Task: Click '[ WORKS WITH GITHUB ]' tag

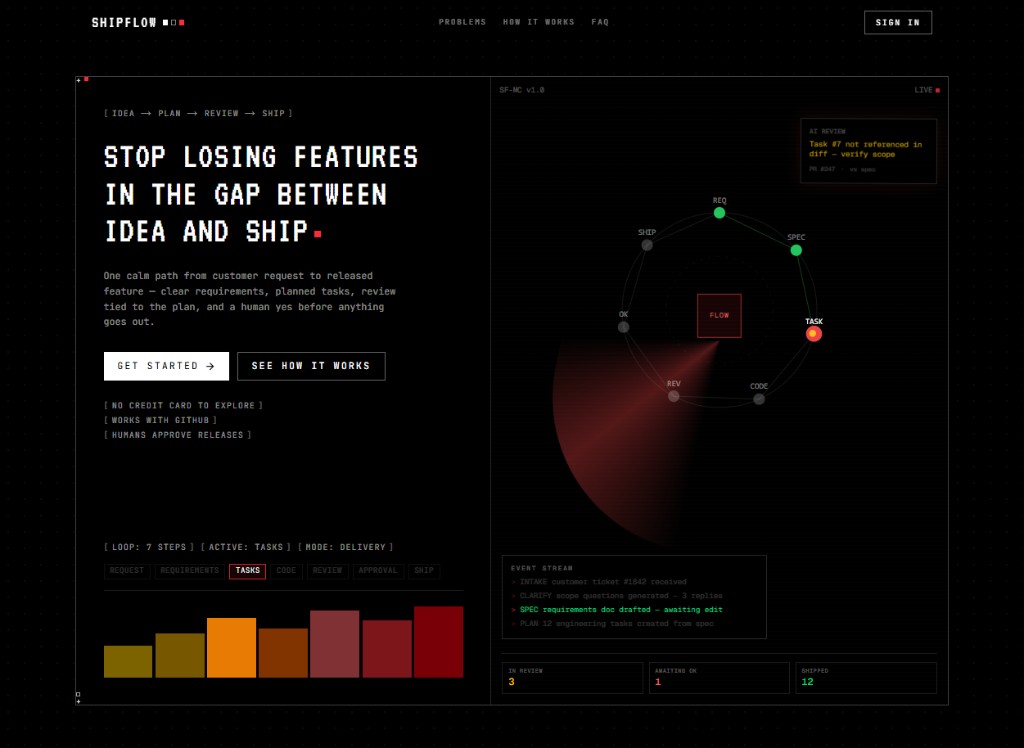Action: click(161, 420)
